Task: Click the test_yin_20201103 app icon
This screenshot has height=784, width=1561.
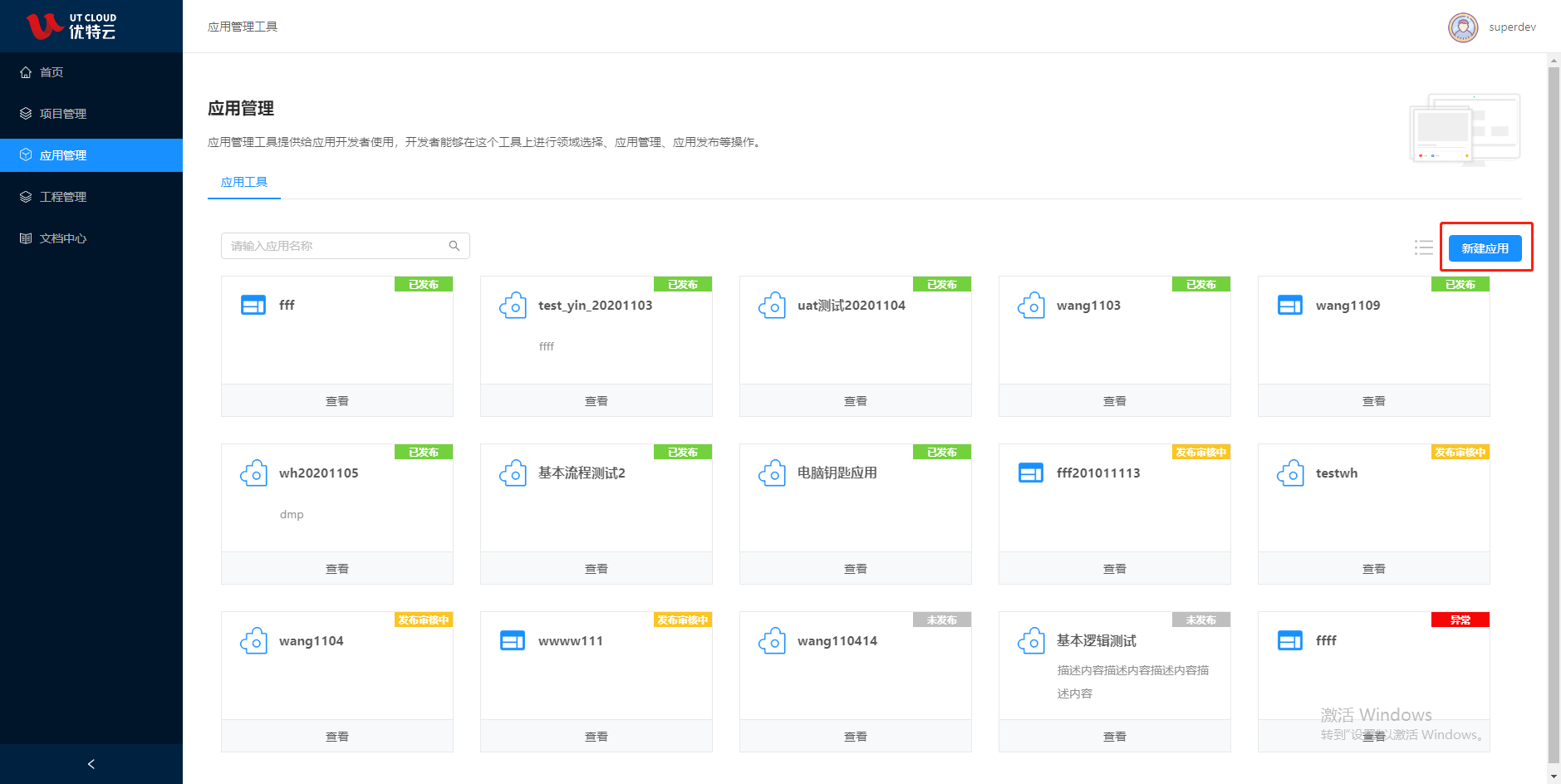Action: click(x=513, y=306)
